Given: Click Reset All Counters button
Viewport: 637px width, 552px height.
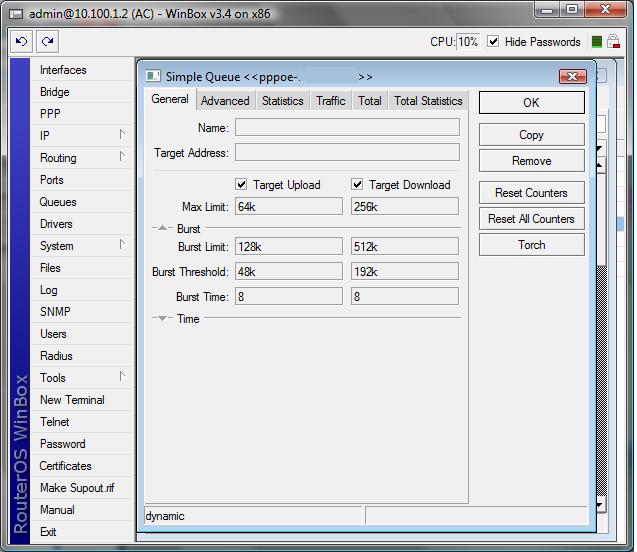Looking at the screenshot, I should (531, 219).
